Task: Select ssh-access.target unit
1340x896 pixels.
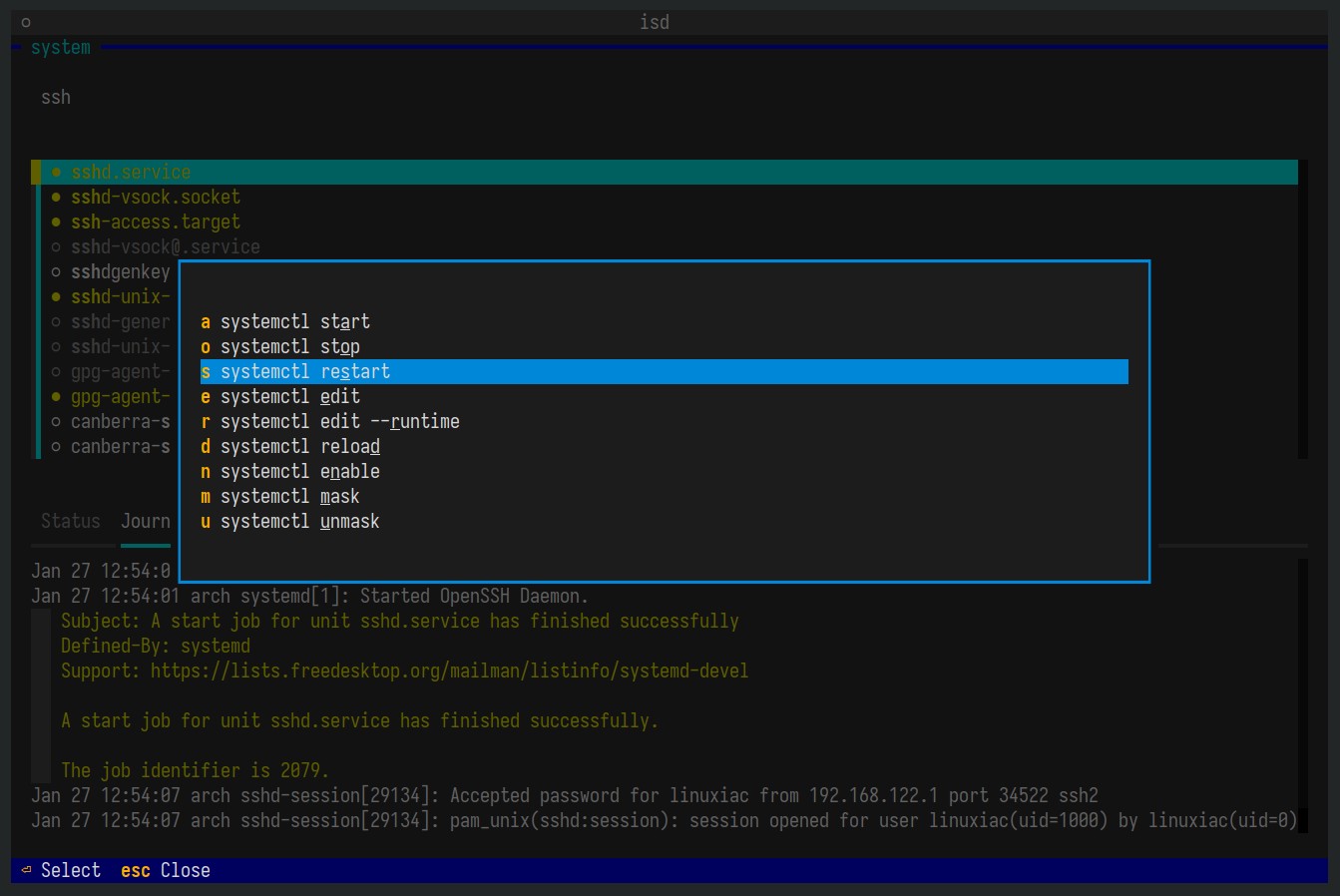Action: pos(669,222)
